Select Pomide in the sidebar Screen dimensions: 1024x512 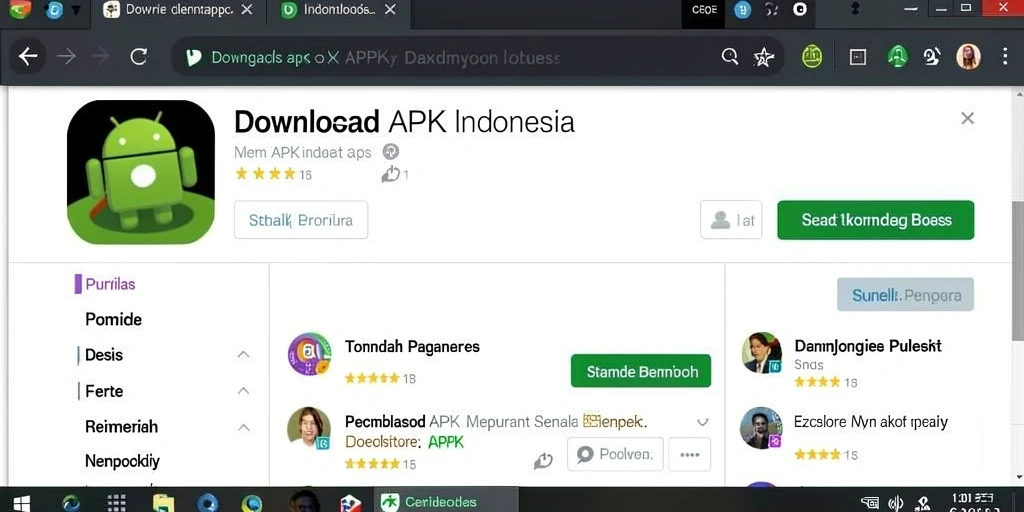(x=114, y=319)
